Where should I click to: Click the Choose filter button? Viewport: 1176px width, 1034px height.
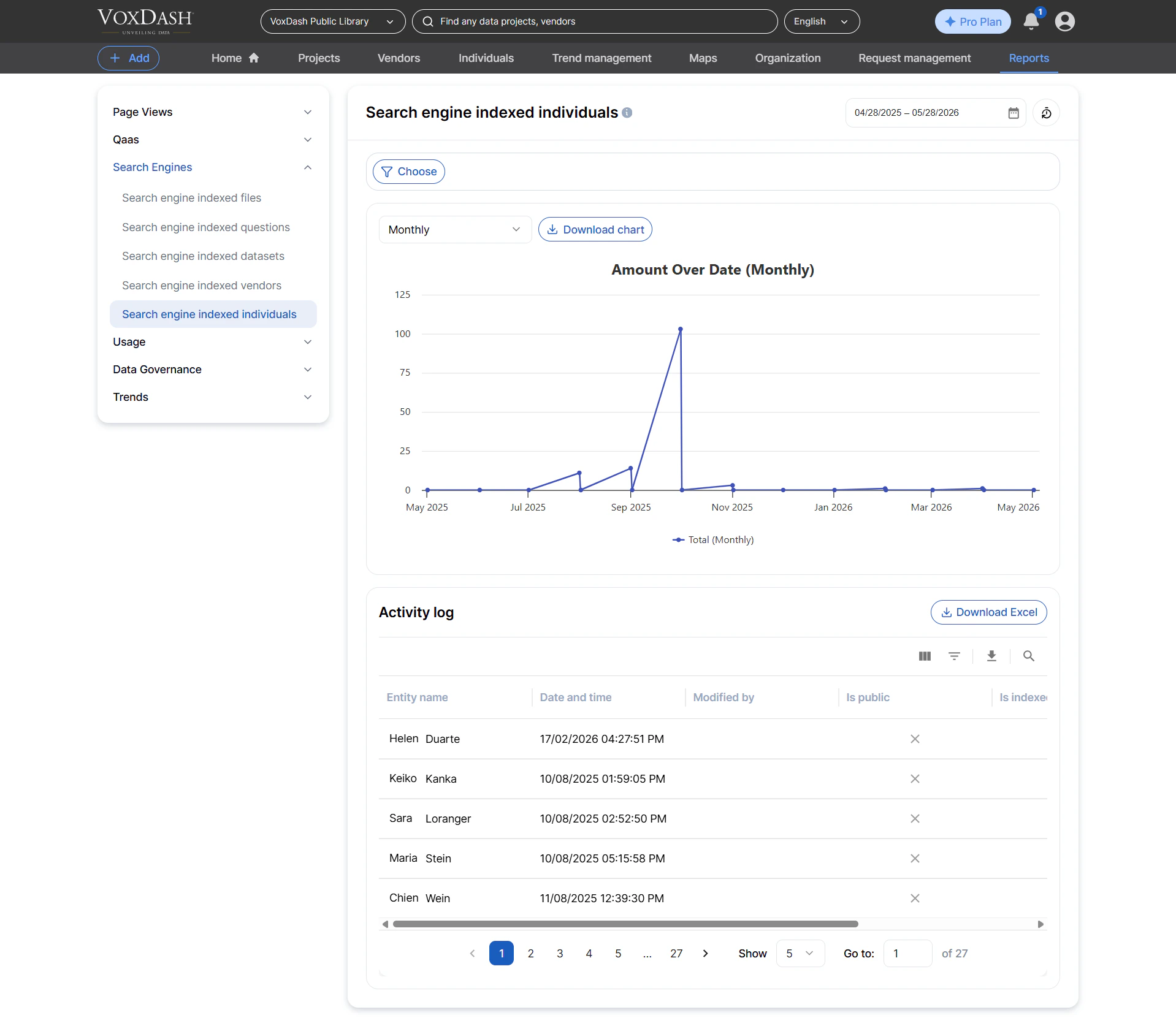coord(409,172)
